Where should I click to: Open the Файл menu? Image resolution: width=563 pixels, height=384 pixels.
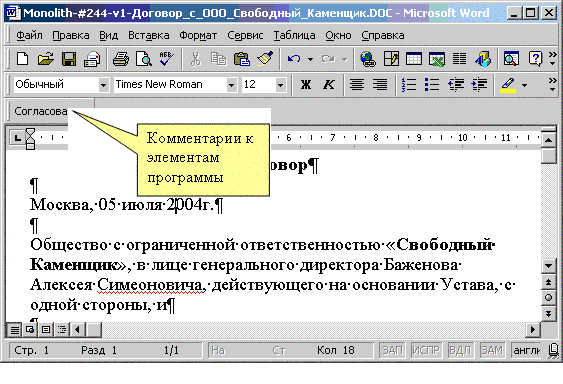pyautogui.click(x=29, y=35)
